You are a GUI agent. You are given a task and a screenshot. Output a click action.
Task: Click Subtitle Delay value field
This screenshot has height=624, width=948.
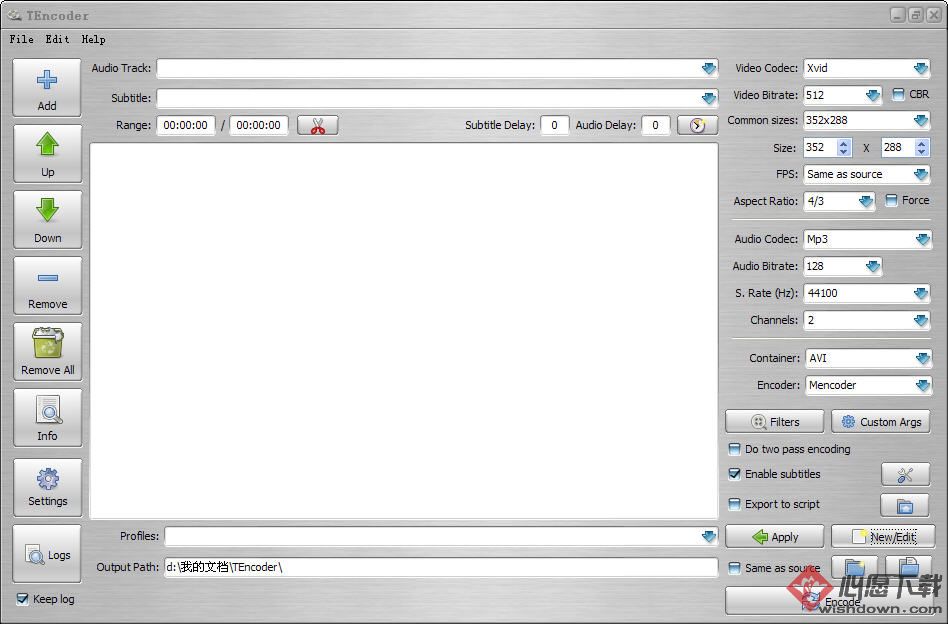554,125
